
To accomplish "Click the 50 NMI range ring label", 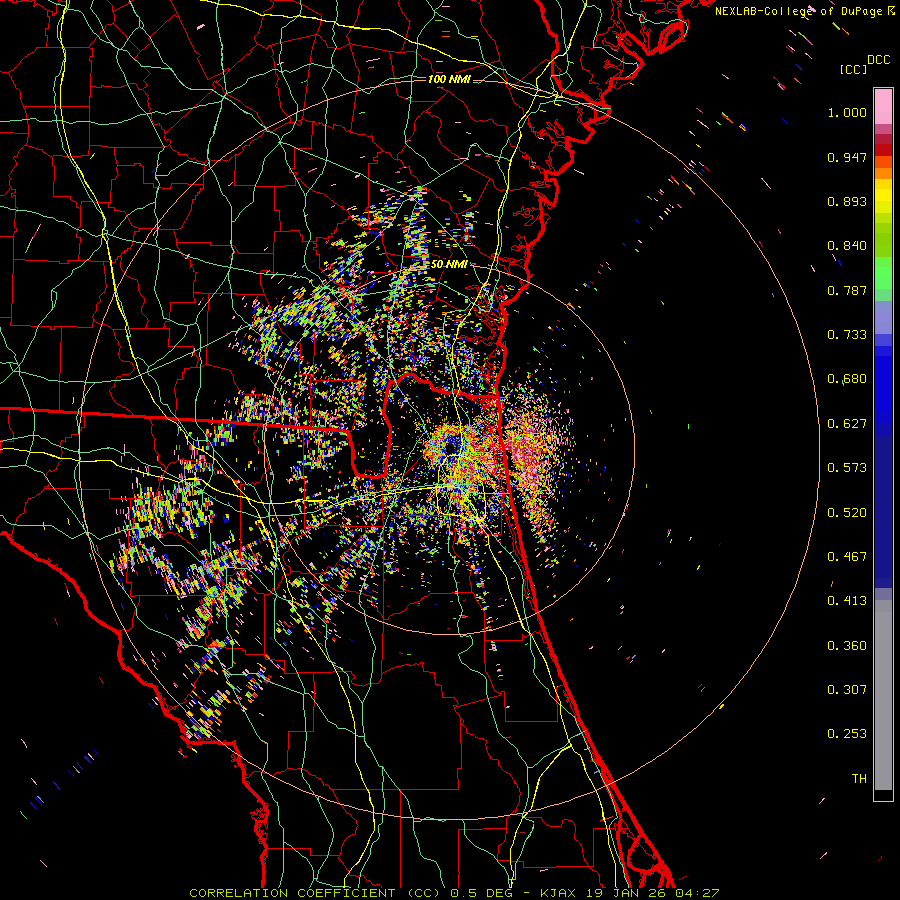I will click(x=449, y=264).
